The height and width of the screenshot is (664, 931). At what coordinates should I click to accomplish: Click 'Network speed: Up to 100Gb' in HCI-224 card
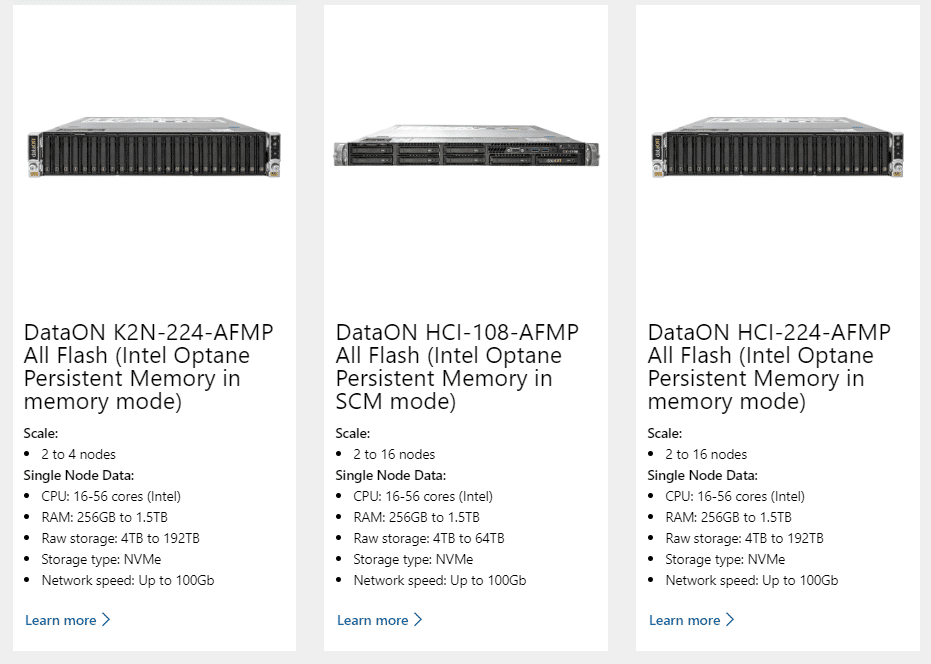752,580
